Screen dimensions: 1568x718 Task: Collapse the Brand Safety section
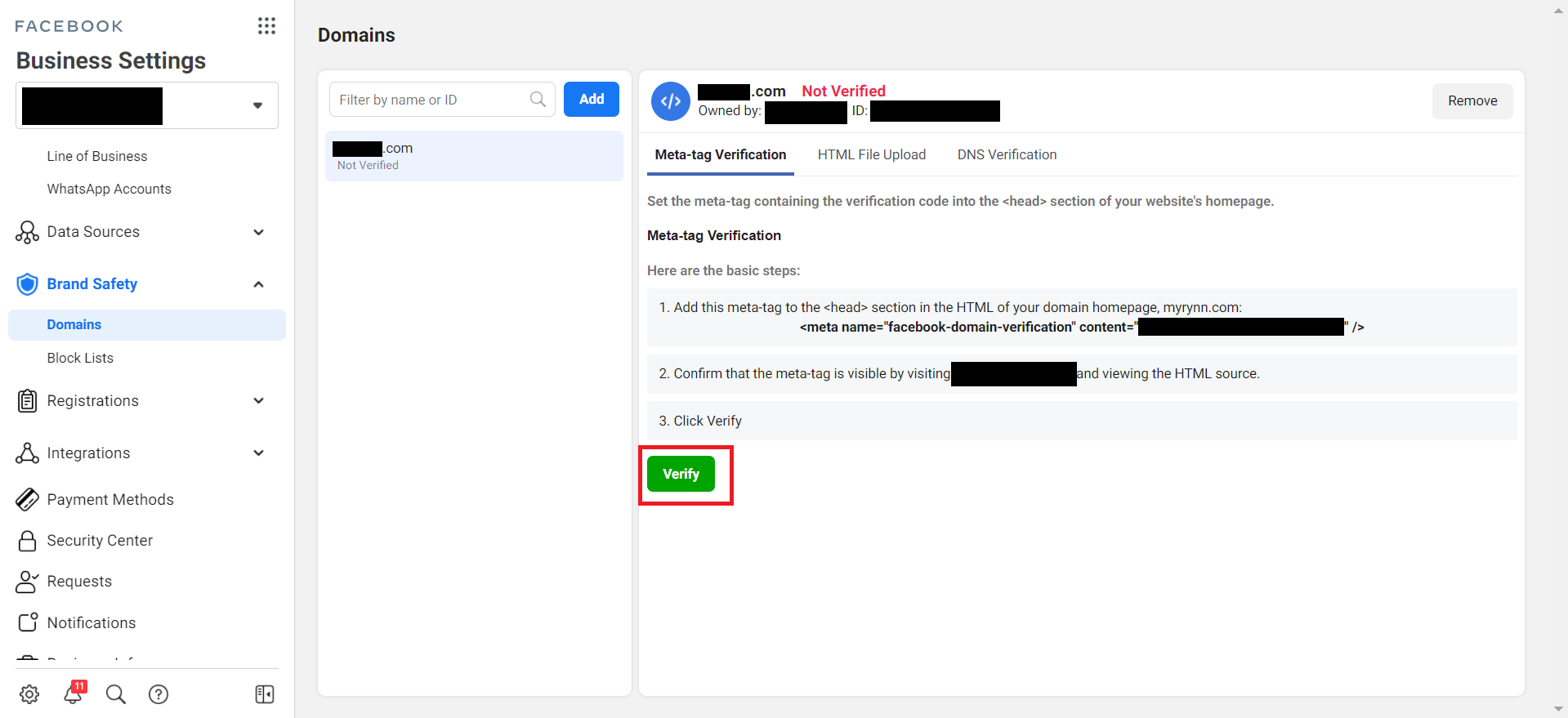point(259,284)
